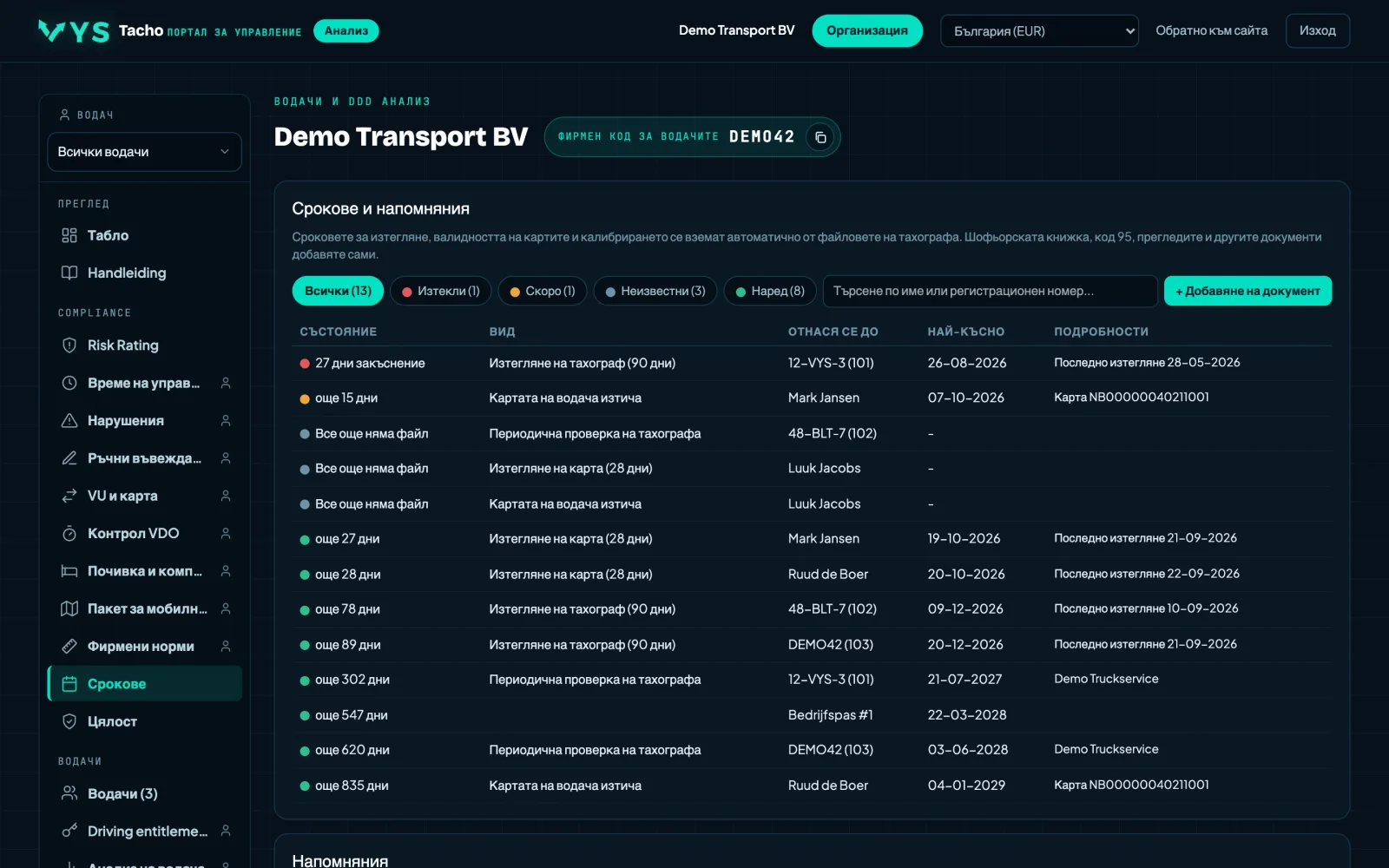
Task: Open the Risk Rating sidebar item
Action: tap(144, 345)
